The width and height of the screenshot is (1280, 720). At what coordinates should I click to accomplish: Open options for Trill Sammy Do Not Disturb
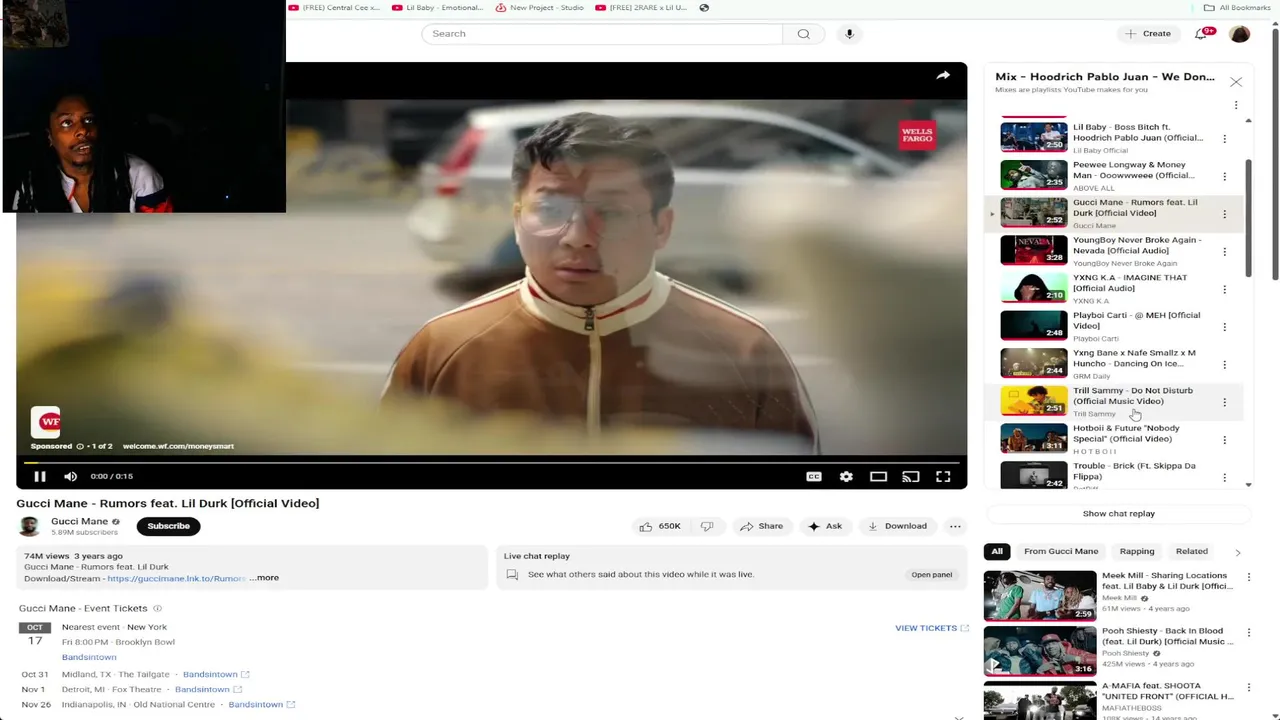click(x=1224, y=402)
